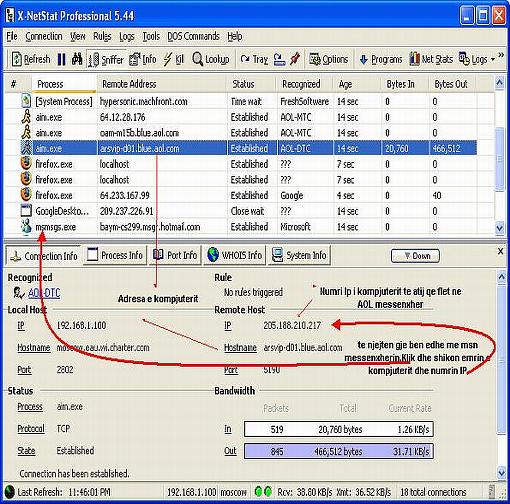Select oam-m15b.blue.aol.com connection row
Screen dimensions: 510x504
click(x=248, y=133)
